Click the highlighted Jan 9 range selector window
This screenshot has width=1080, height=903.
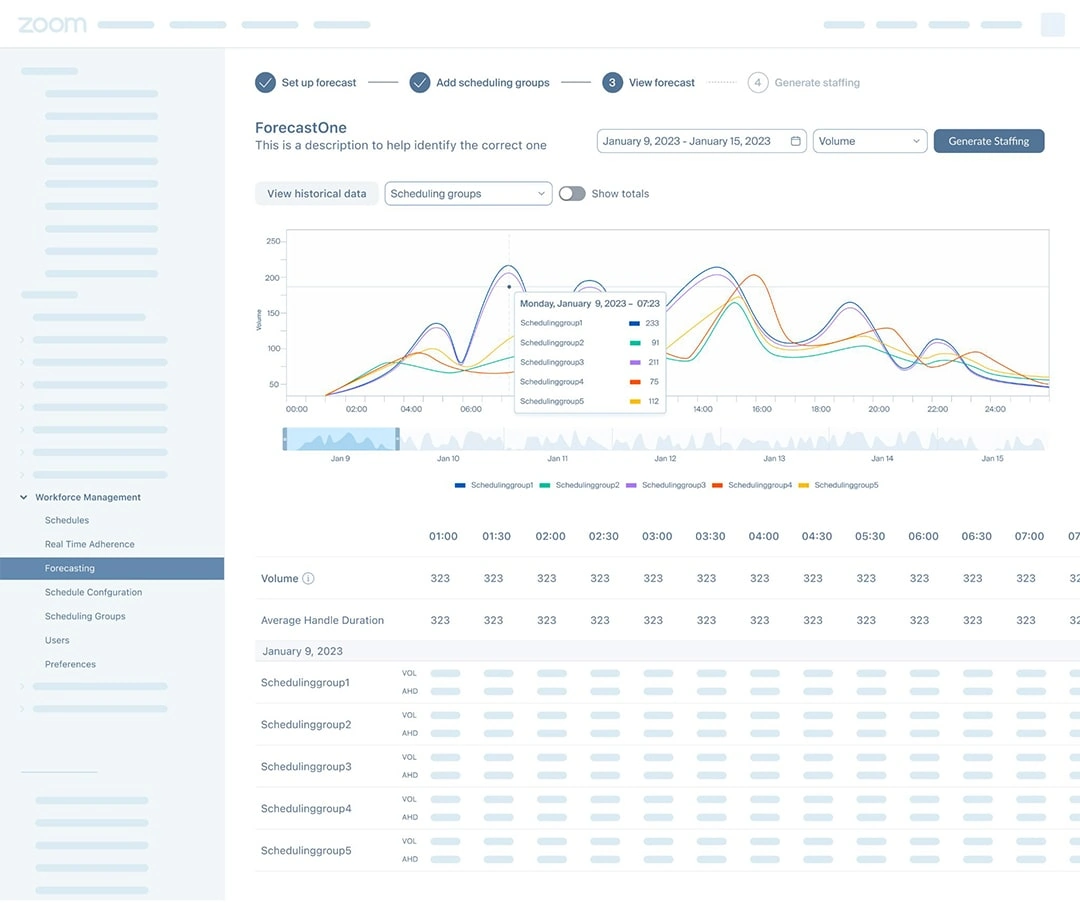coord(341,439)
